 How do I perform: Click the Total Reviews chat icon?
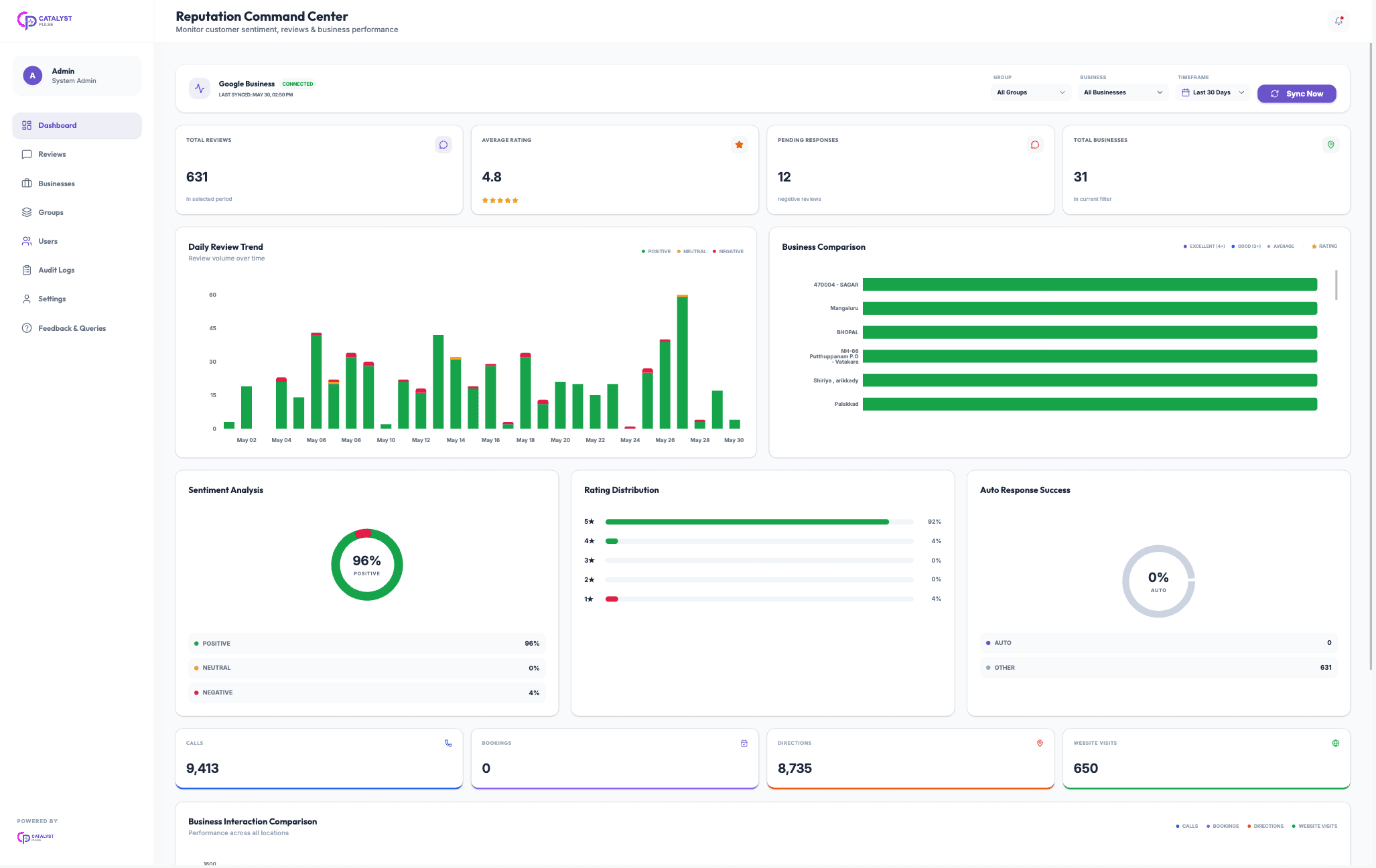pos(443,145)
